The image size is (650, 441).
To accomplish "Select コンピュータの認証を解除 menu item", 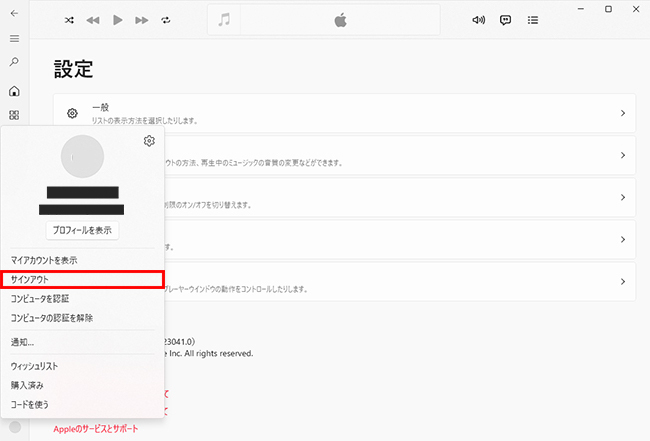I will tap(82, 318).
